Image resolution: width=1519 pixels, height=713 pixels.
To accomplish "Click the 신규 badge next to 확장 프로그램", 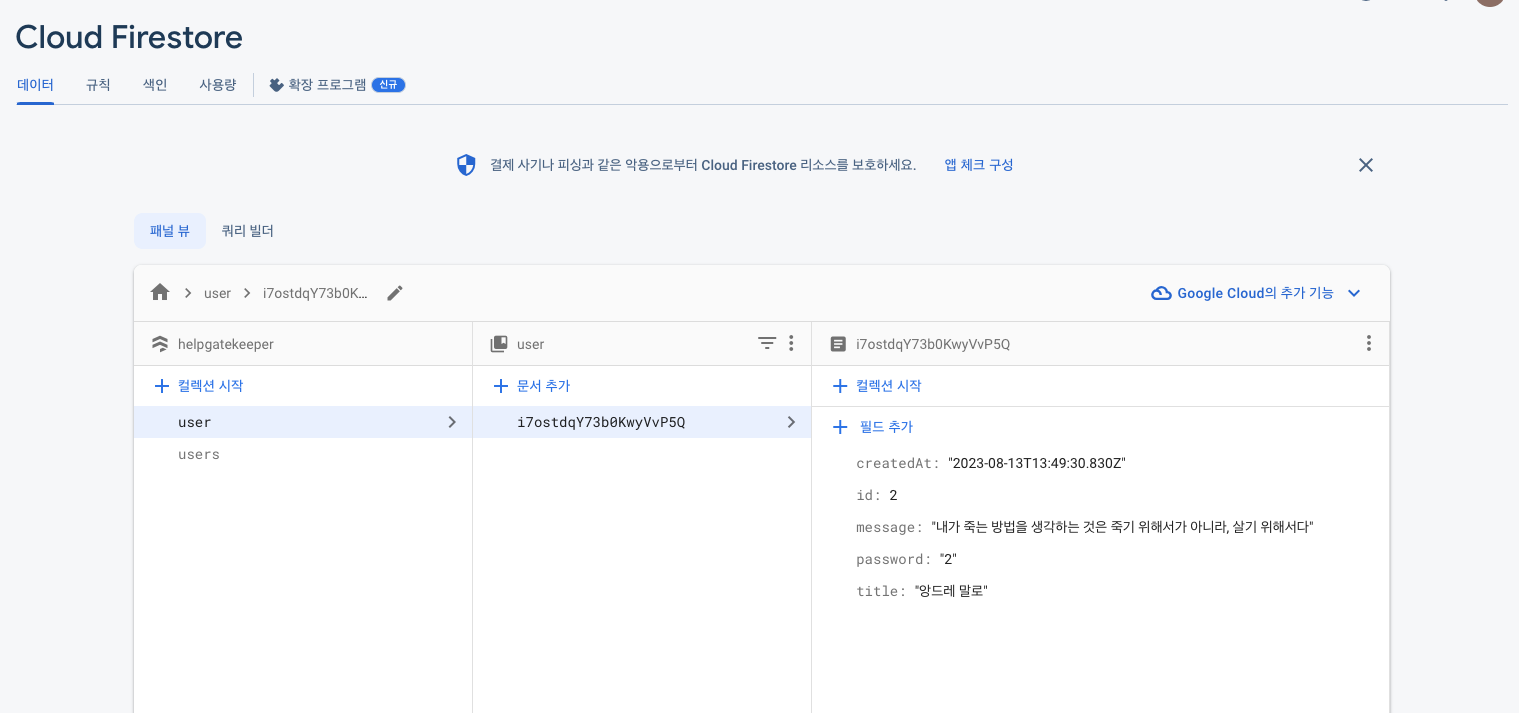I will pos(388,85).
